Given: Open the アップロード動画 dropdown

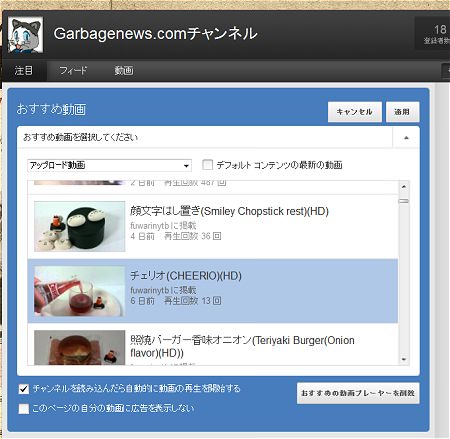Looking at the screenshot, I should [109, 165].
